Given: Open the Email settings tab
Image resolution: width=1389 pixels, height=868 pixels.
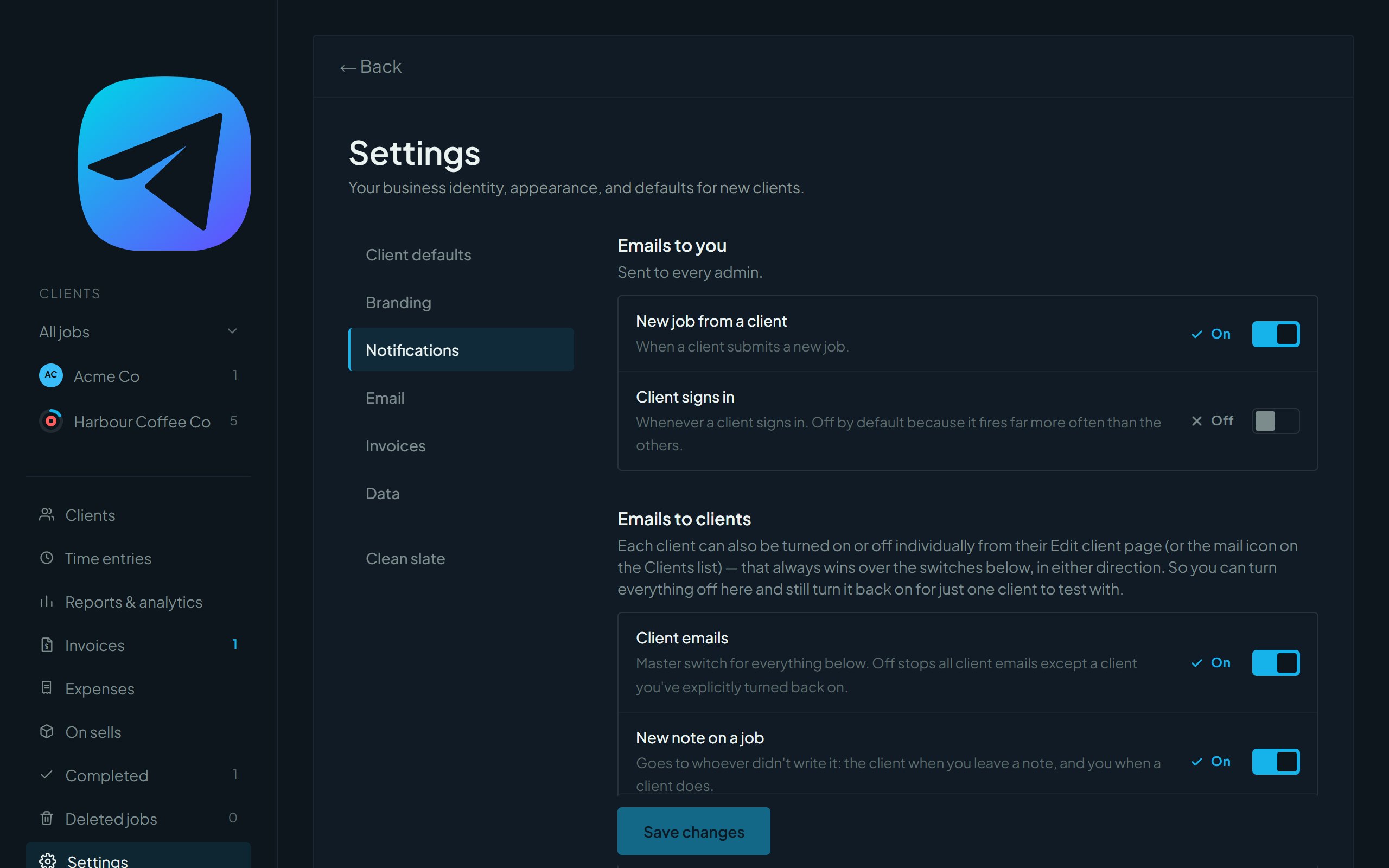Looking at the screenshot, I should click(x=461, y=398).
